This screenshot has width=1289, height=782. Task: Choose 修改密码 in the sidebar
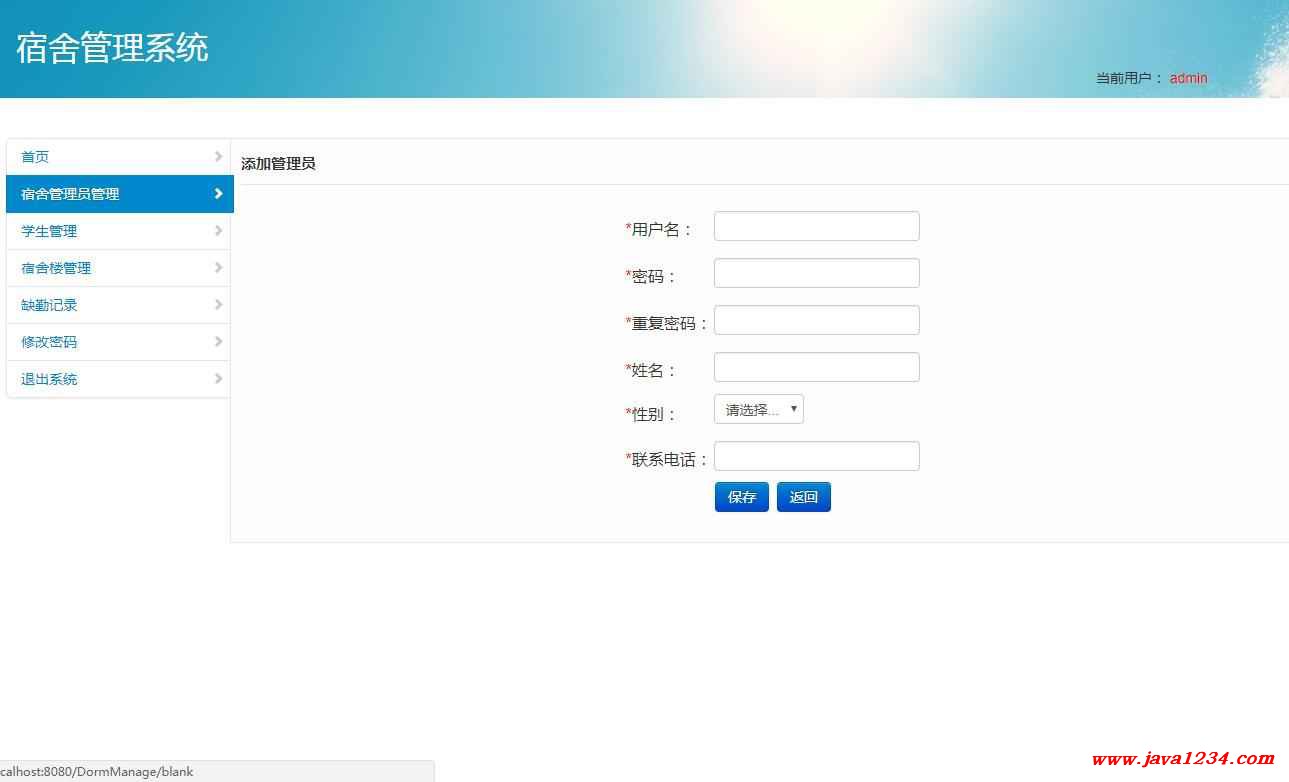coord(49,342)
